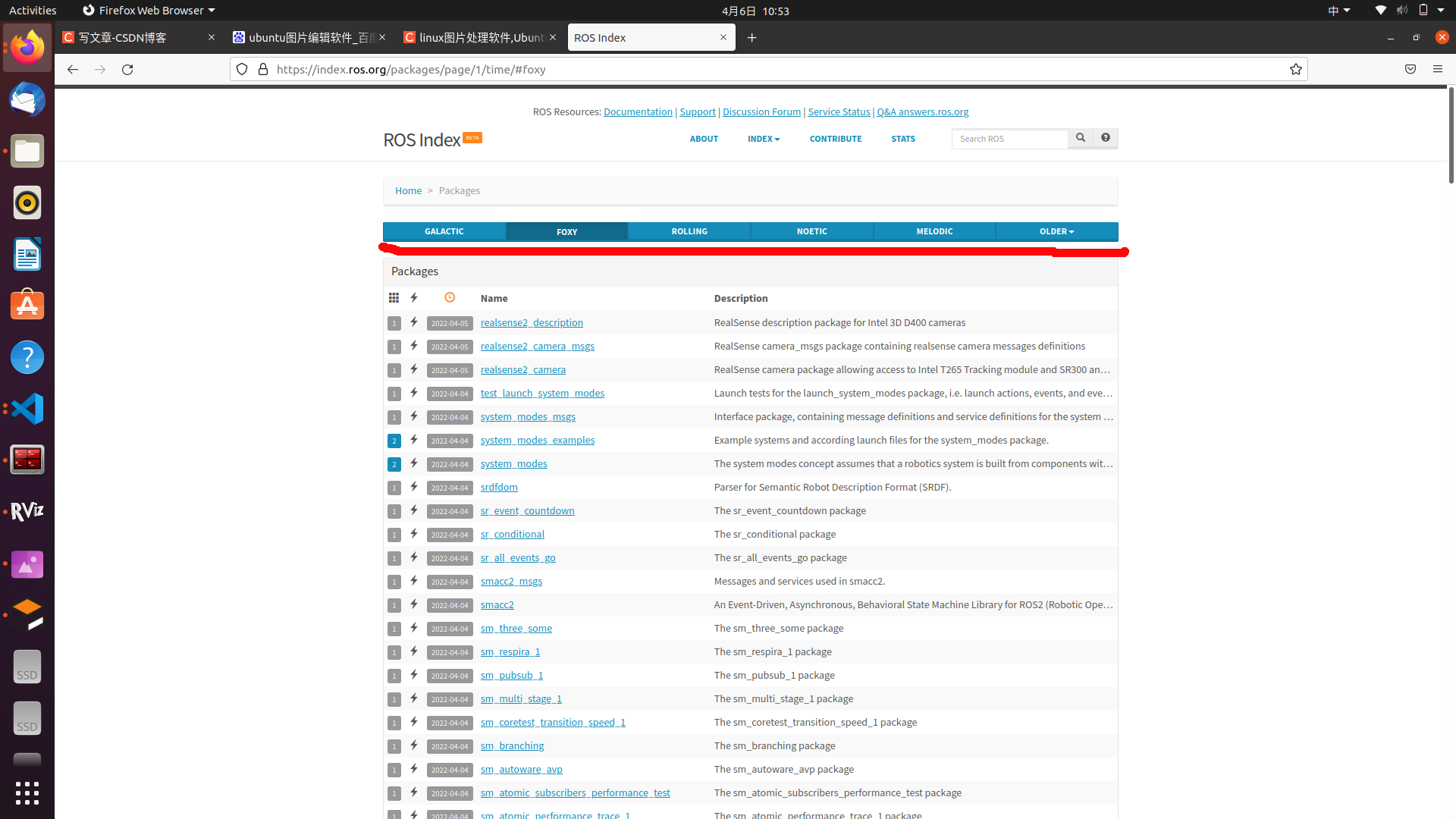Expand the OLDER distros dropdown
The width and height of the screenshot is (1456, 819).
1056,231
